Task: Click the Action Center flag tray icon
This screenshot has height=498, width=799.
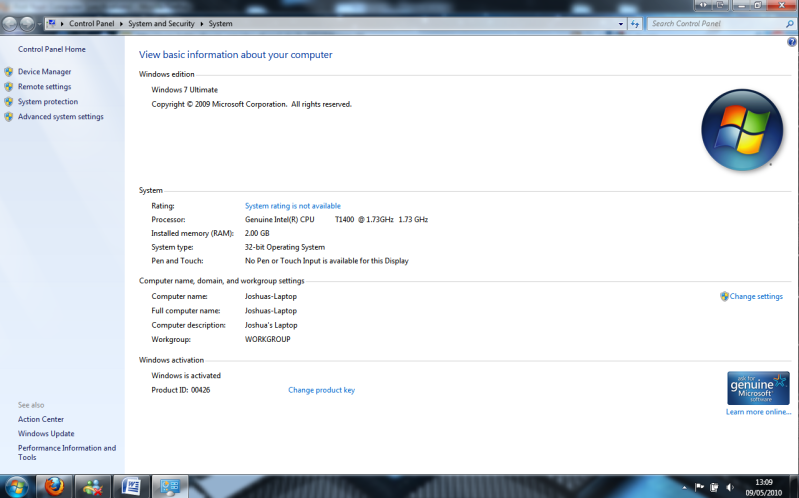Action: click(699, 487)
